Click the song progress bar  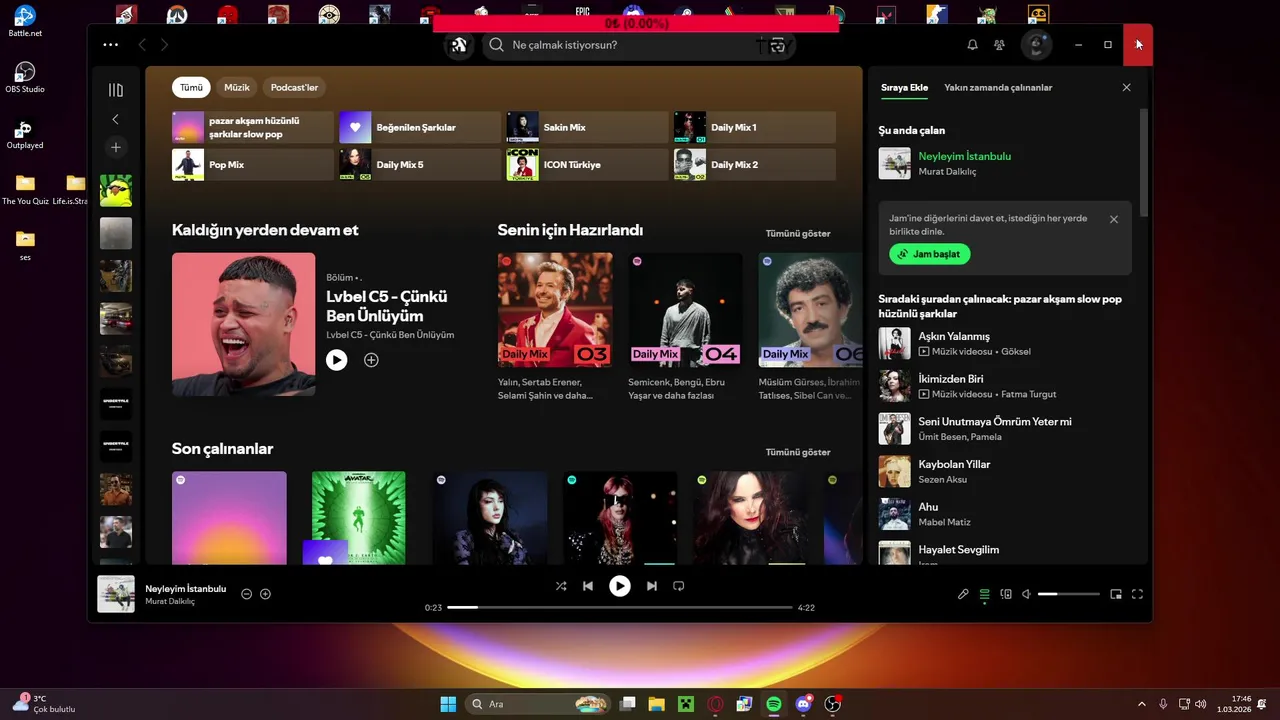pos(620,607)
